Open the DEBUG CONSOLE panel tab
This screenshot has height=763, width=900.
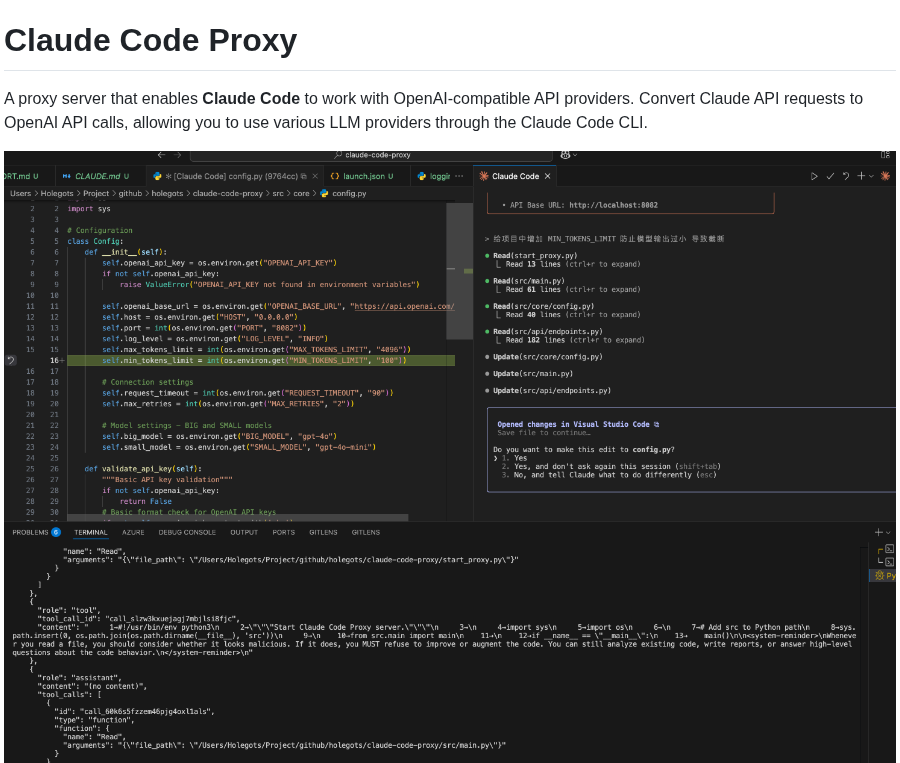[x=187, y=533]
